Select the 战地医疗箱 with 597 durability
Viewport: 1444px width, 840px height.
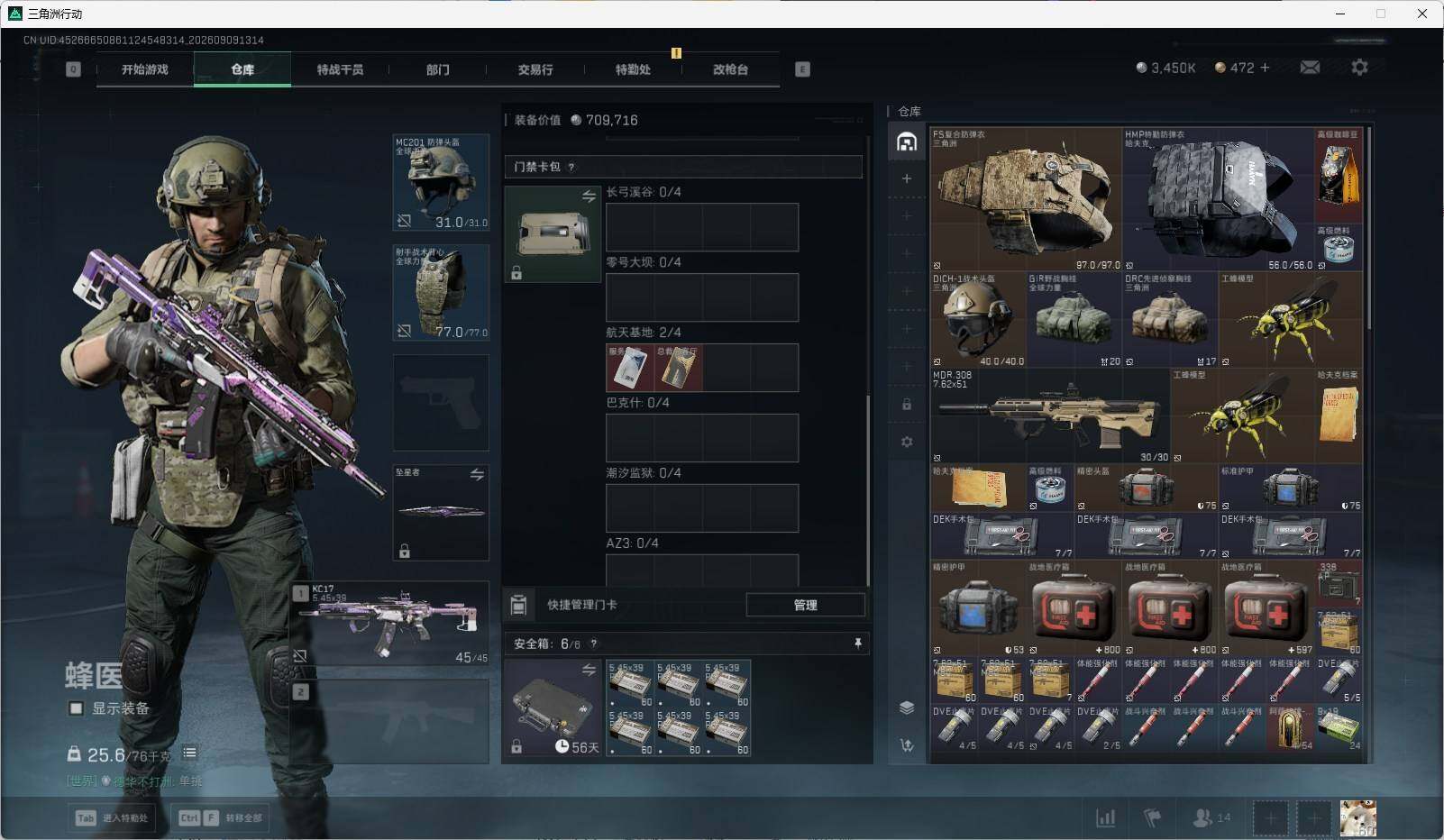point(1266,608)
